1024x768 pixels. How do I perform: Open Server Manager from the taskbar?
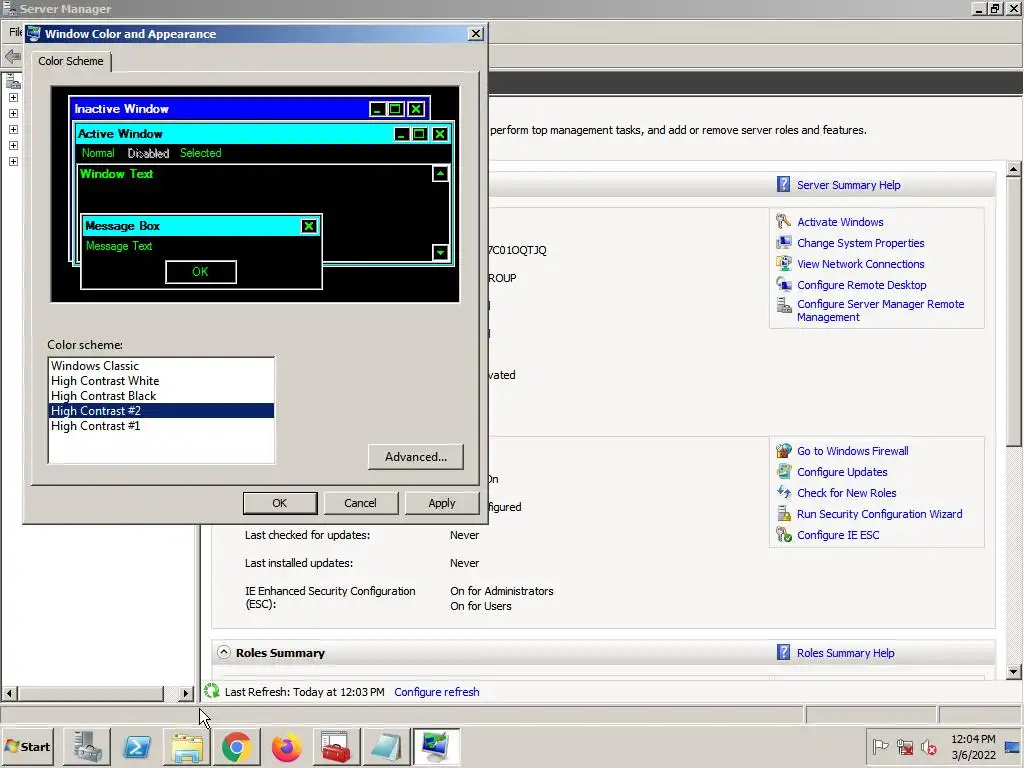coord(87,746)
